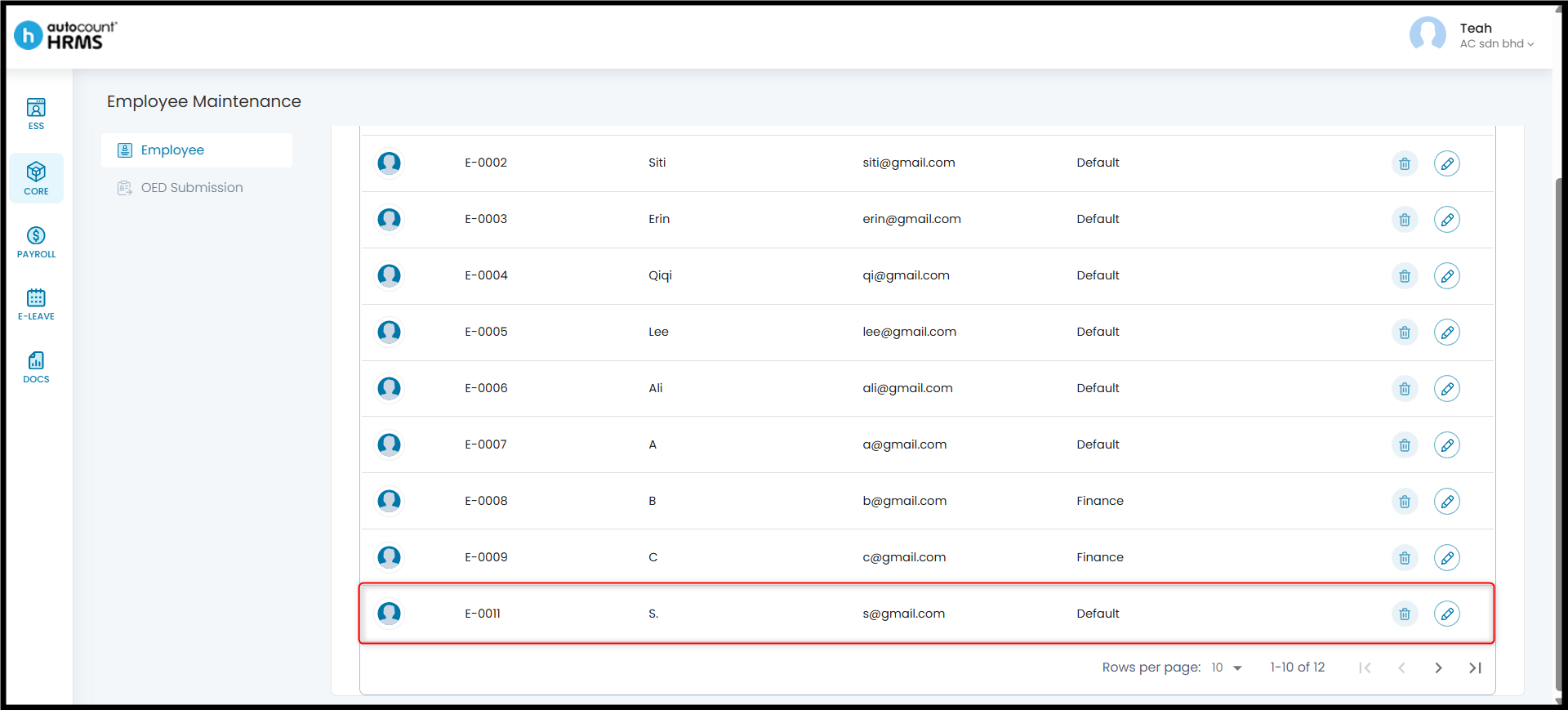Open the ESS module in sidebar
Screen dimensions: 1568x710
click(x=36, y=114)
